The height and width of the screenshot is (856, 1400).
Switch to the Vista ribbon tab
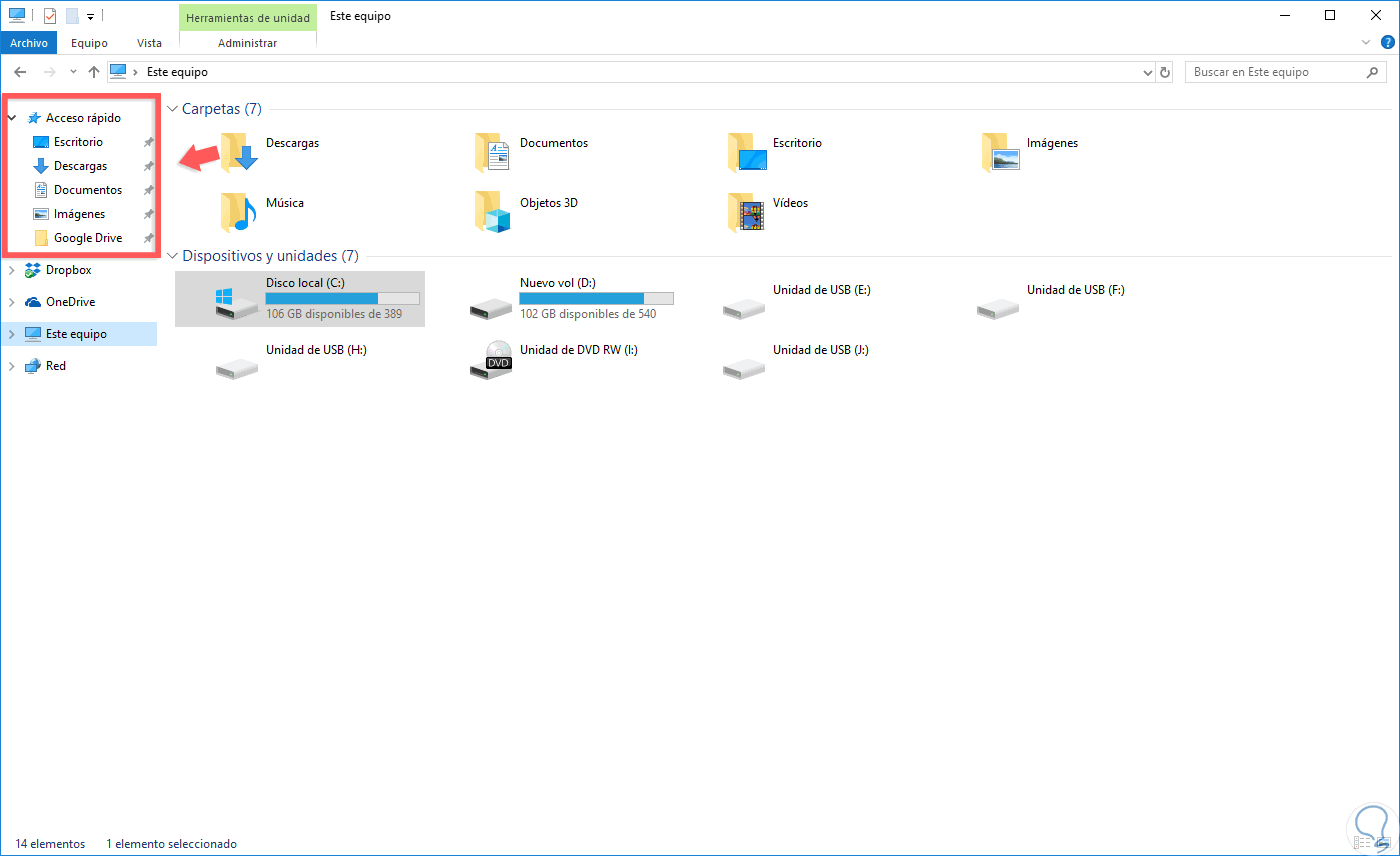pyautogui.click(x=149, y=43)
